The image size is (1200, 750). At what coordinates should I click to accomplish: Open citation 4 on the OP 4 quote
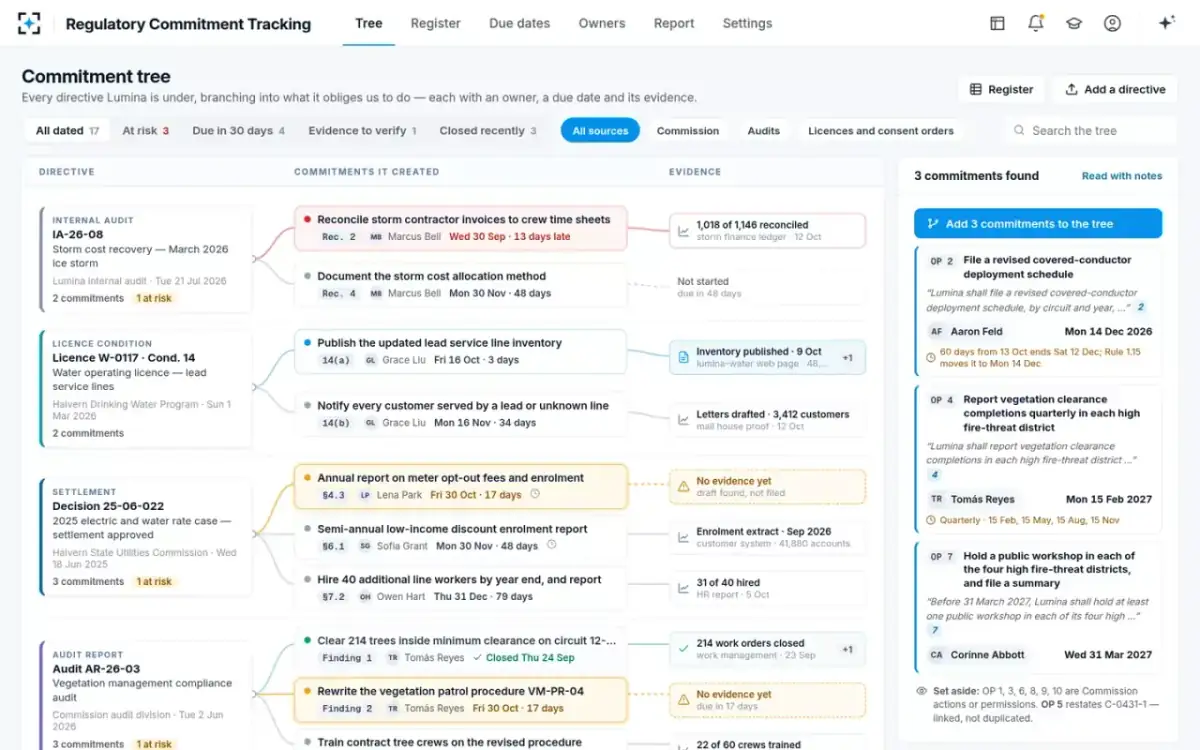pyautogui.click(x=935, y=475)
